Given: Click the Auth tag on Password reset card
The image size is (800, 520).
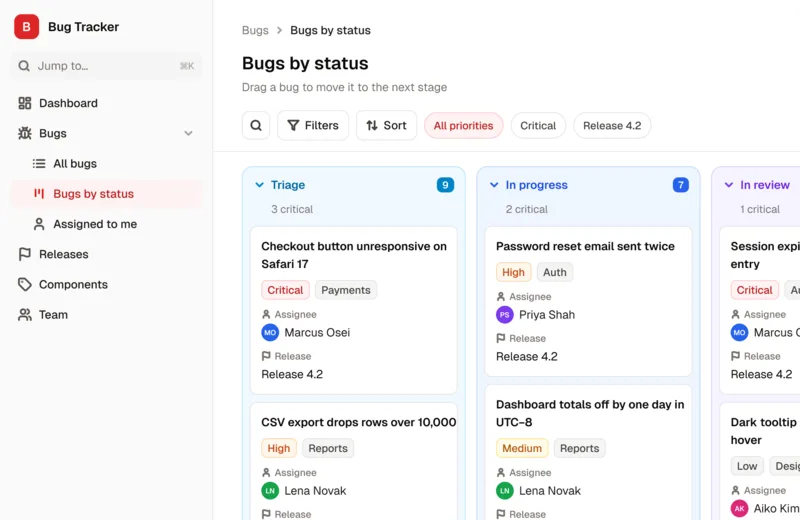Looking at the screenshot, I should (555, 272).
